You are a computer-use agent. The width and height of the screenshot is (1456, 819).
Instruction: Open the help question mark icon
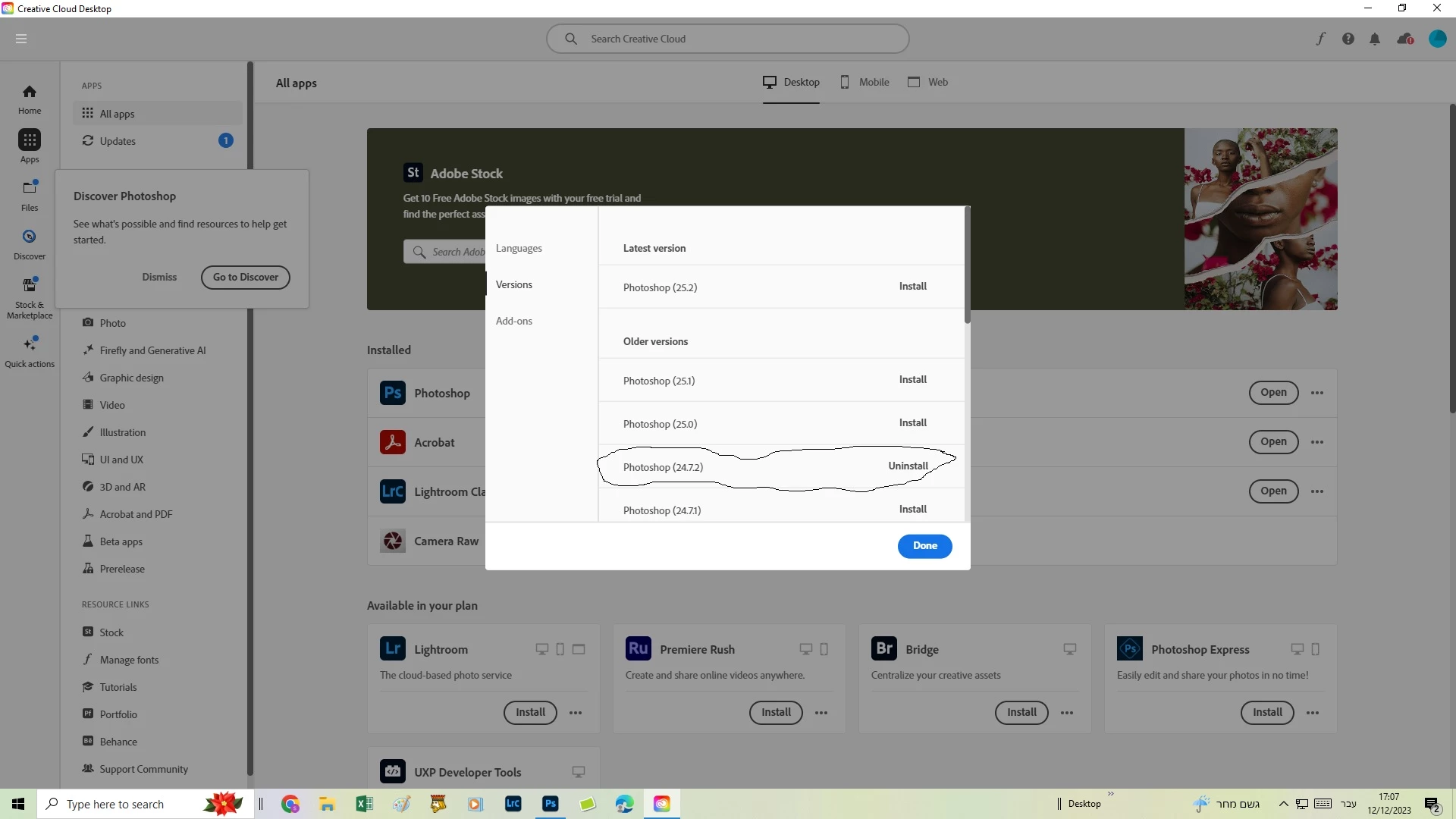click(x=1348, y=39)
